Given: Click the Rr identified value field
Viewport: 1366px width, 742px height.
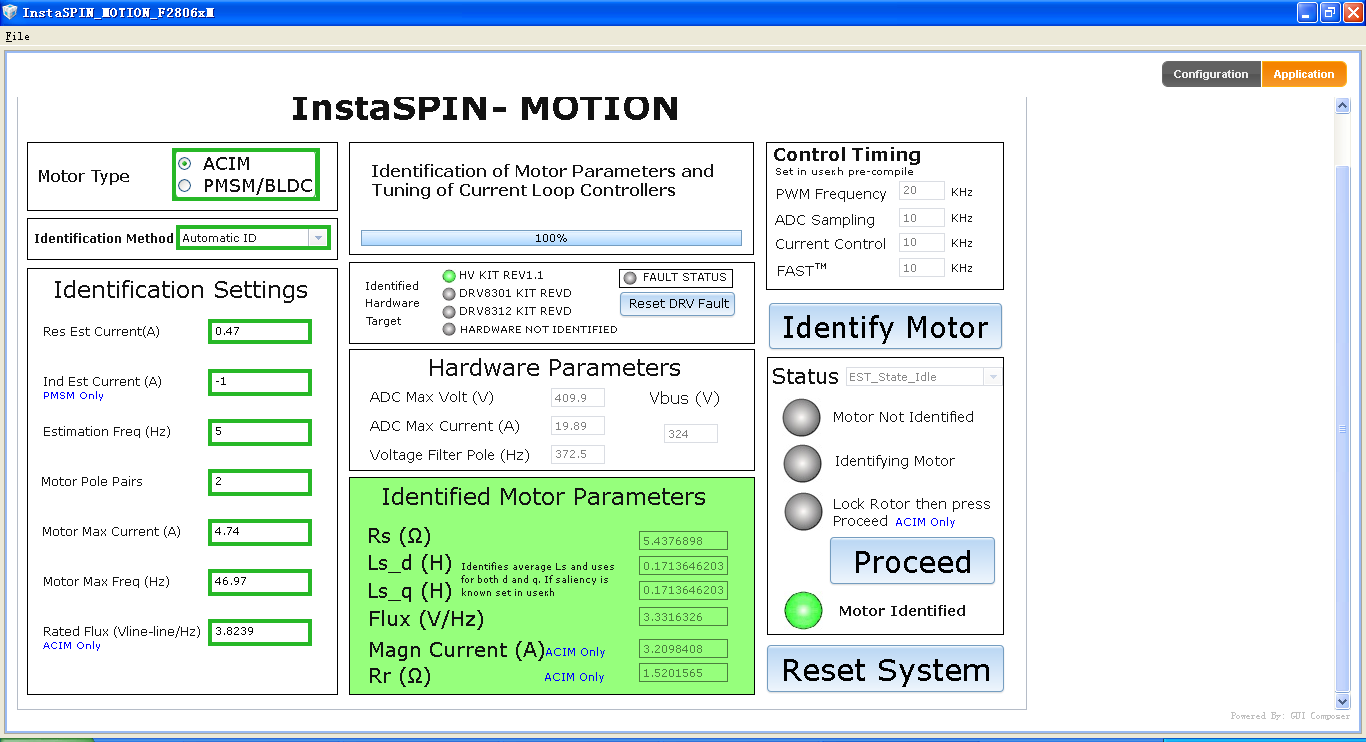Looking at the screenshot, I should click(683, 673).
